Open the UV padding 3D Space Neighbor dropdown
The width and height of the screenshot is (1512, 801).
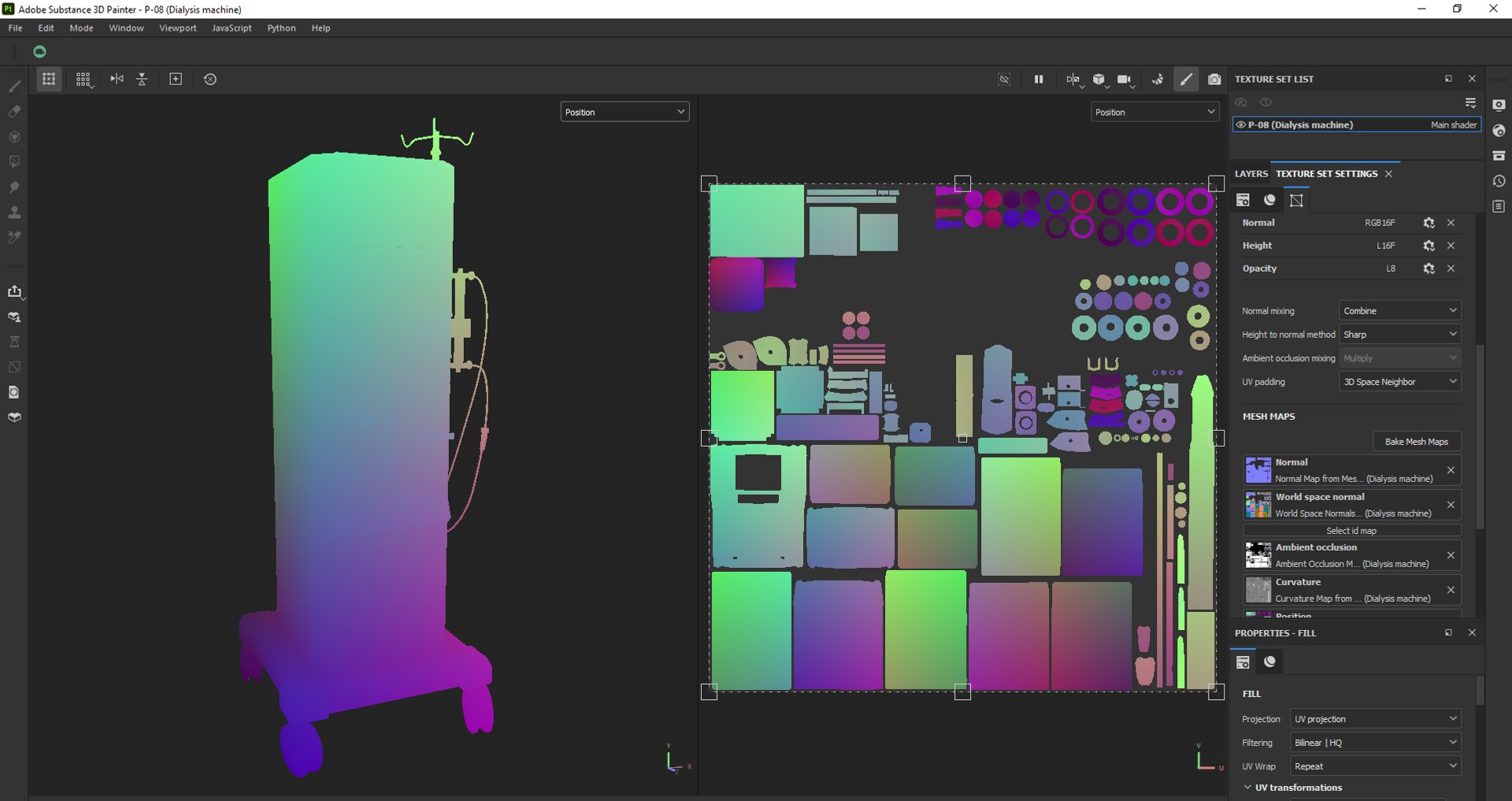[1400, 381]
